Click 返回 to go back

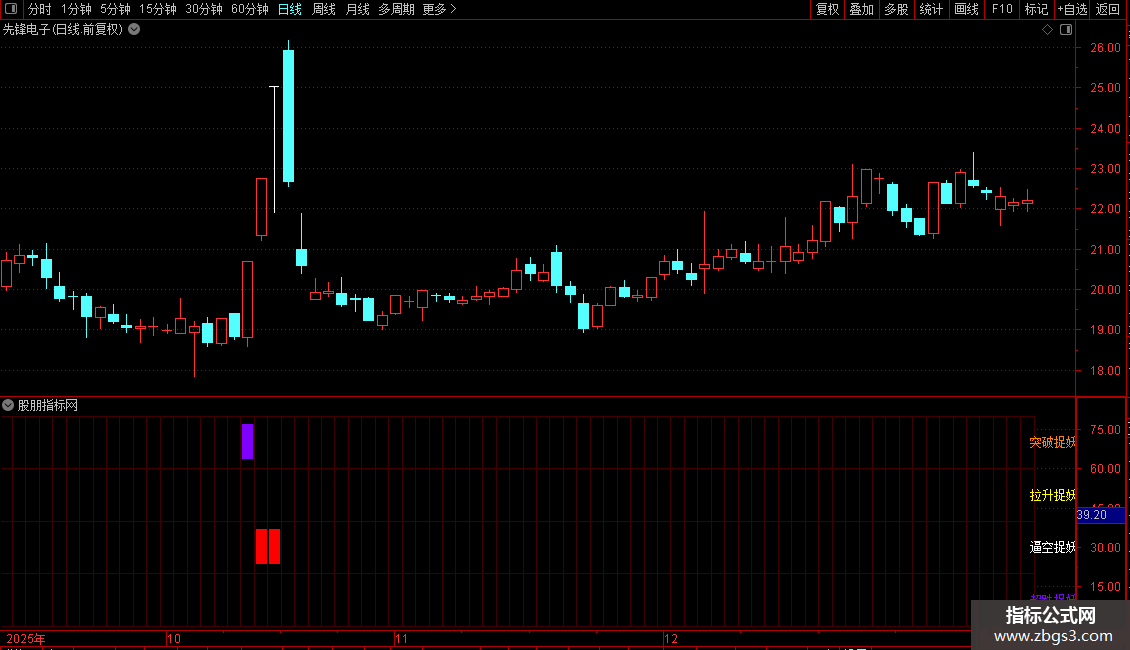click(1108, 9)
